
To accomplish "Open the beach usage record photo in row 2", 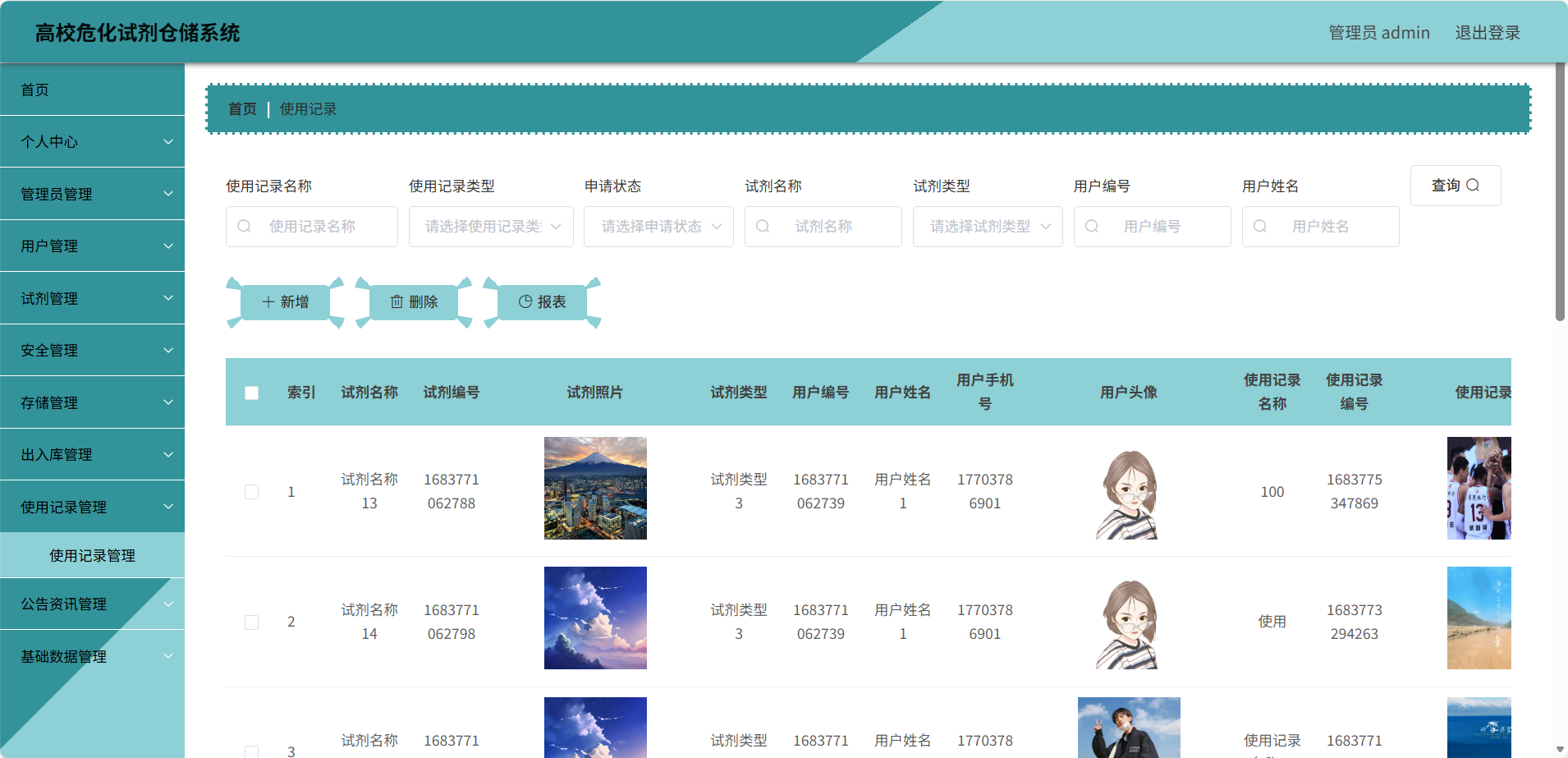I will pyautogui.click(x=1479, y=618).
